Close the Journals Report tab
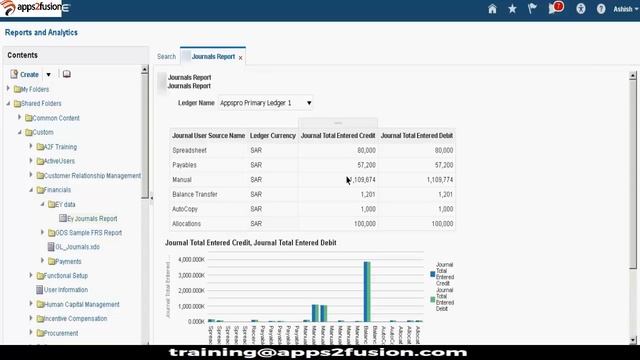 pyautogui.click(x=240, y=58)
